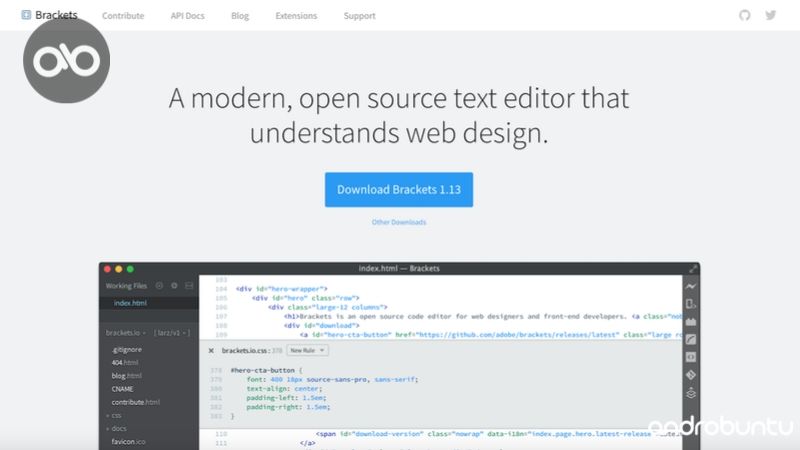Click the red close dot of editor window
This screenshot has width=800, height=450.
click(x=107, y=269)
